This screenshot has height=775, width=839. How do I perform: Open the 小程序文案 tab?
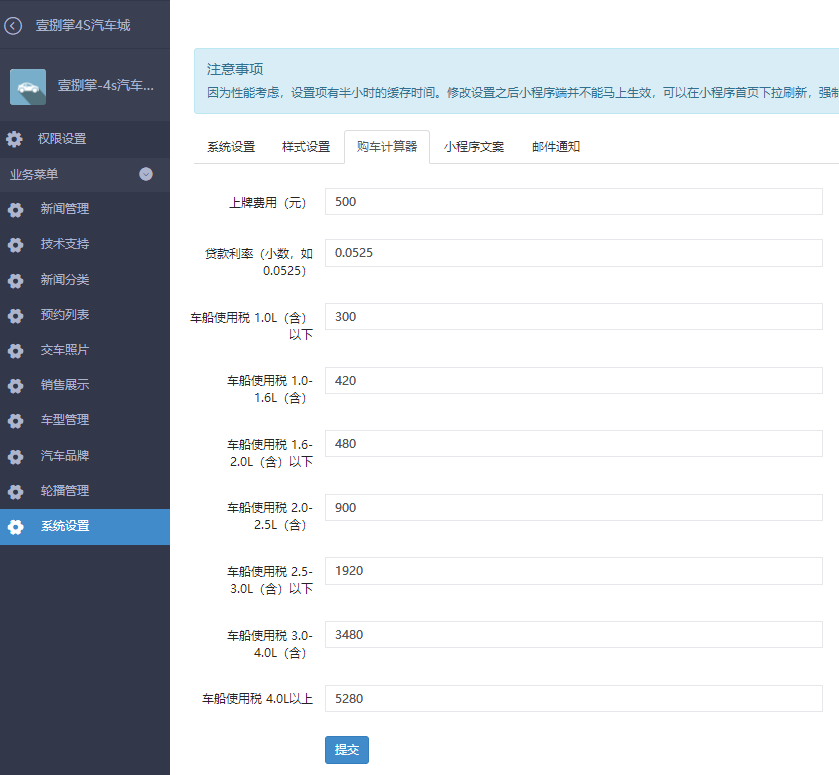[474, 147]
